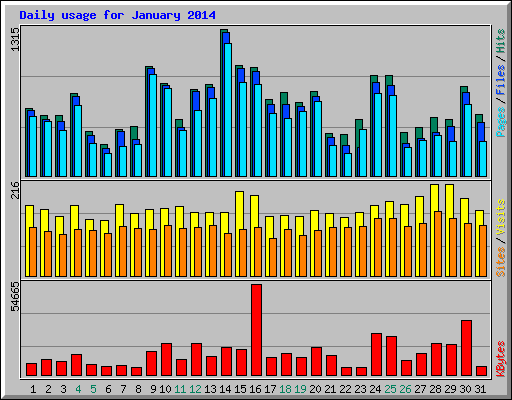
Task: Click the day 30 label on the x-axis
Action: coord(465,389)
